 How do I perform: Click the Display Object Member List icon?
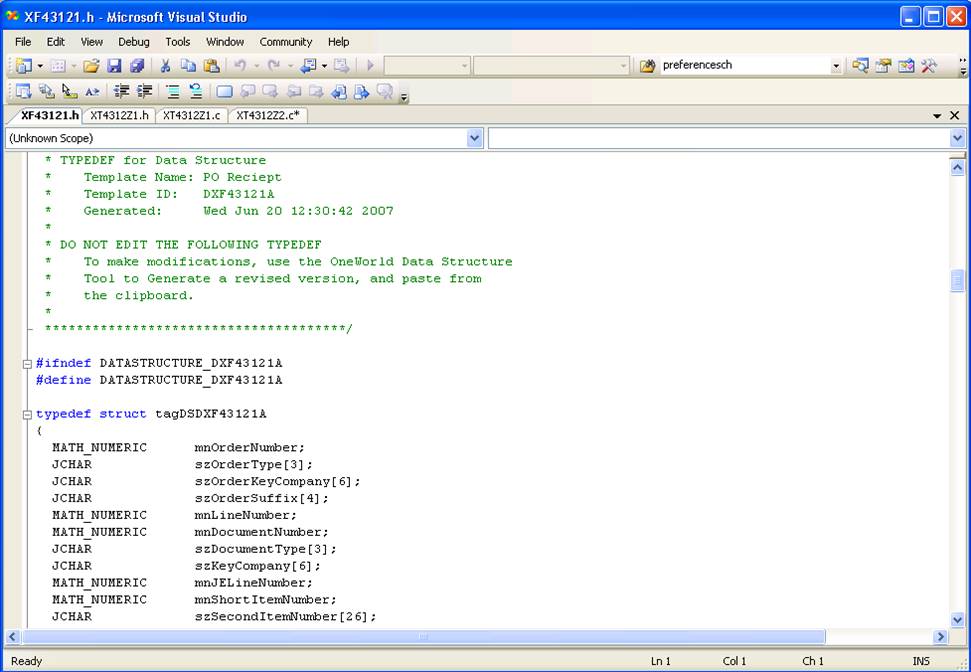tap(24, 92)
